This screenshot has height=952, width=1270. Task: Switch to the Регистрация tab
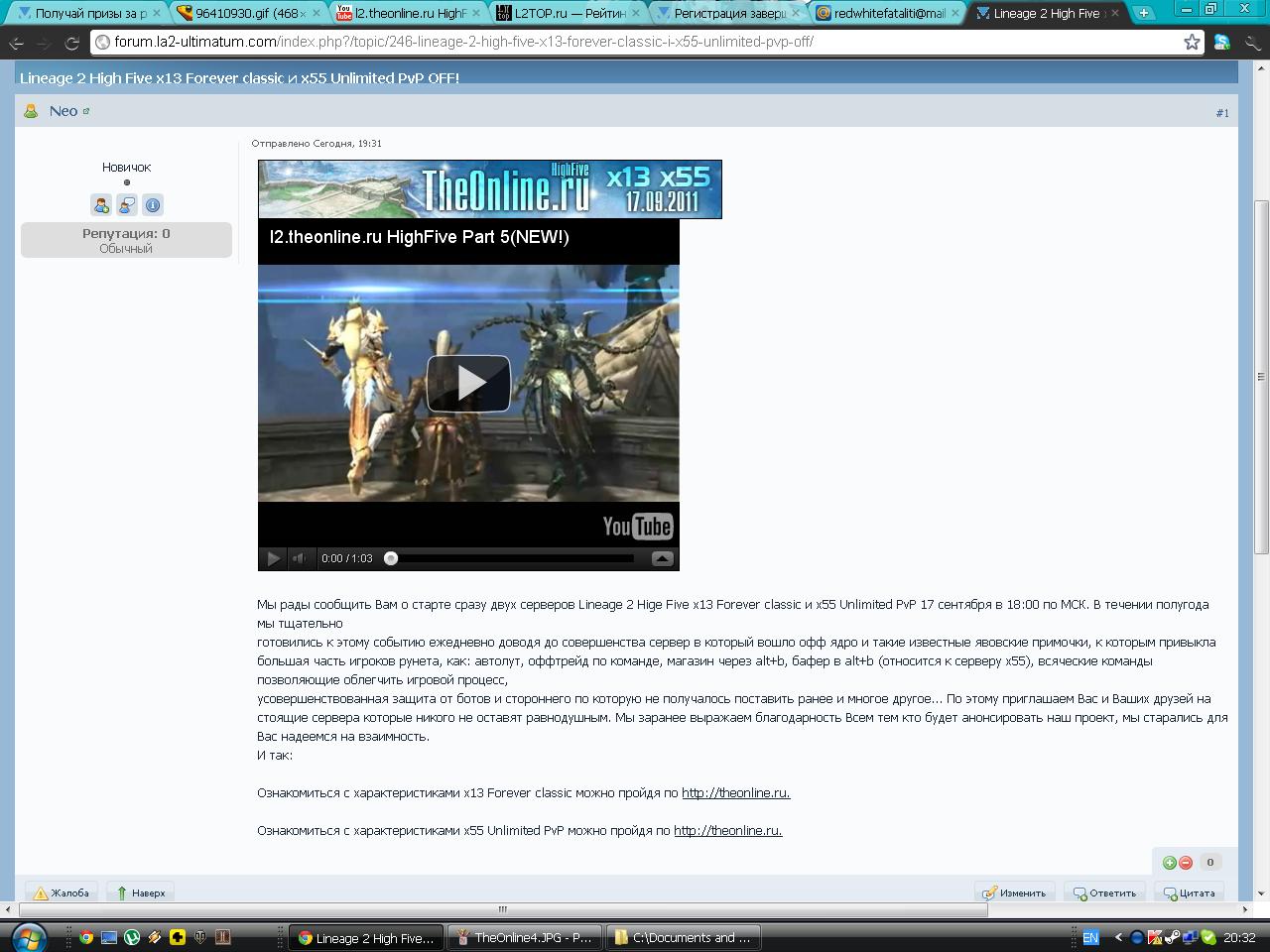pyautogui.click(x=729, y=13)
